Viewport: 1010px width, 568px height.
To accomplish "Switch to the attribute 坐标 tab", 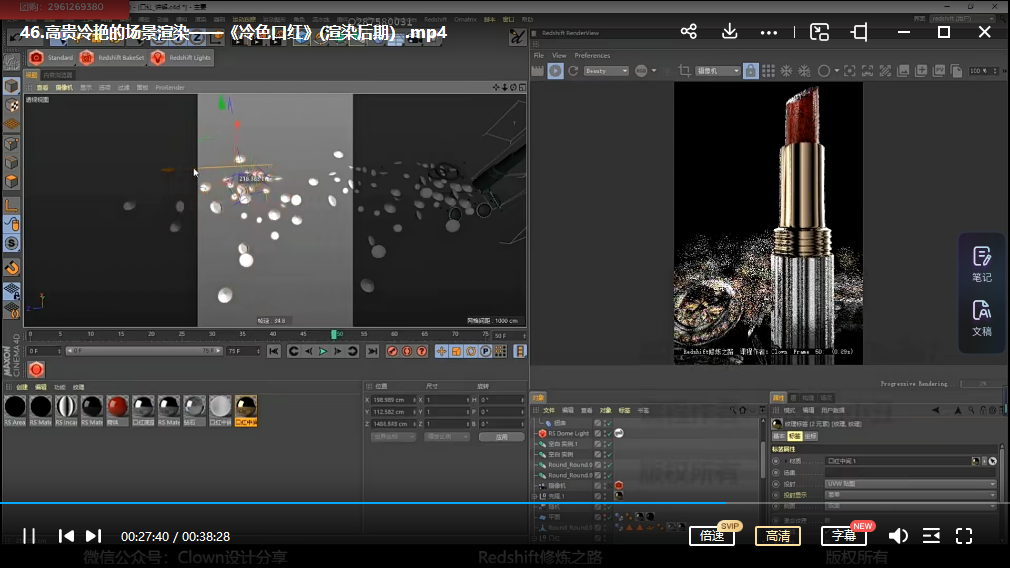I will 810,436.
